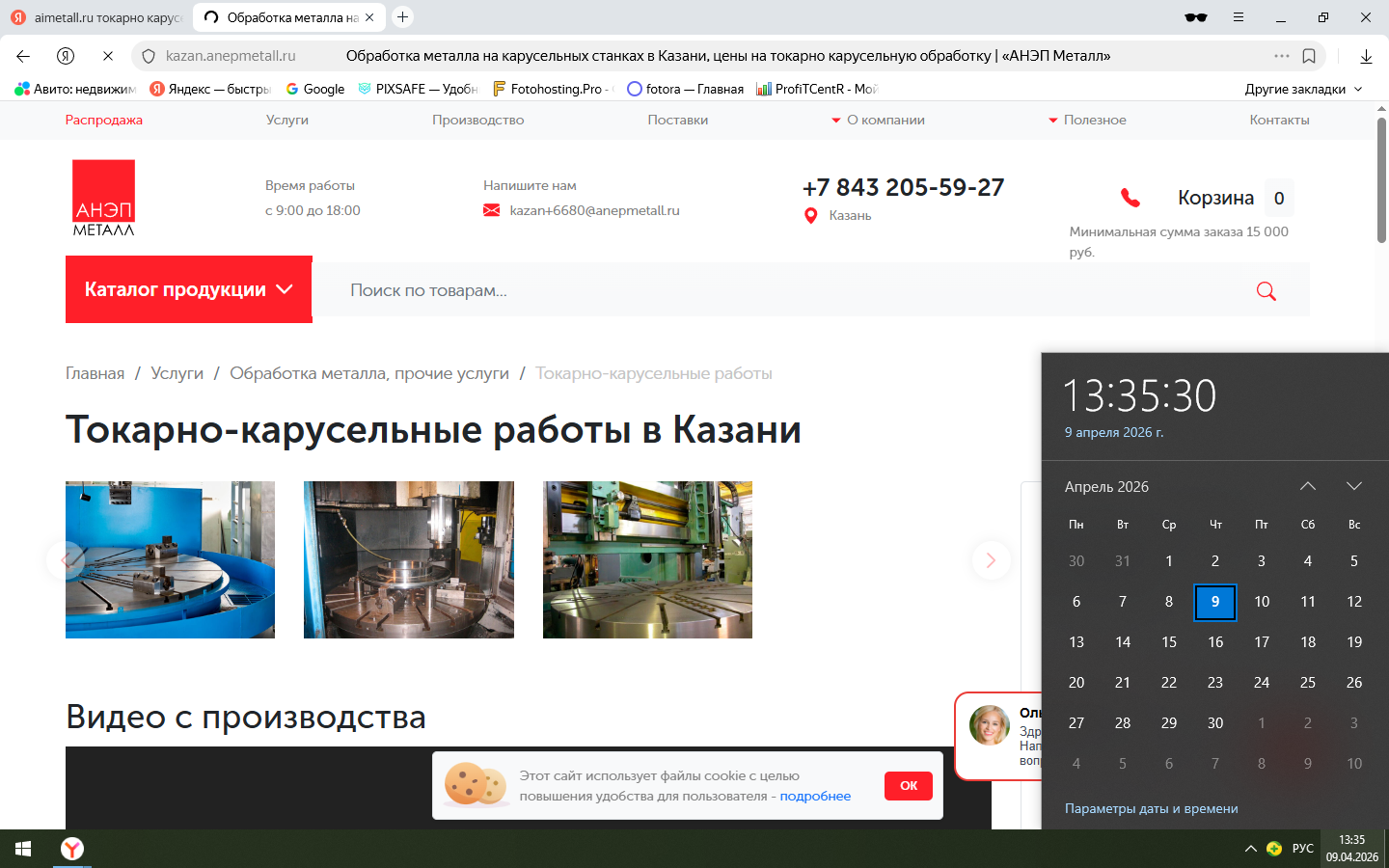Bookmark this page with the bookmark icon
Viewport: 1389px width, 868px height.
point(1309,56)
